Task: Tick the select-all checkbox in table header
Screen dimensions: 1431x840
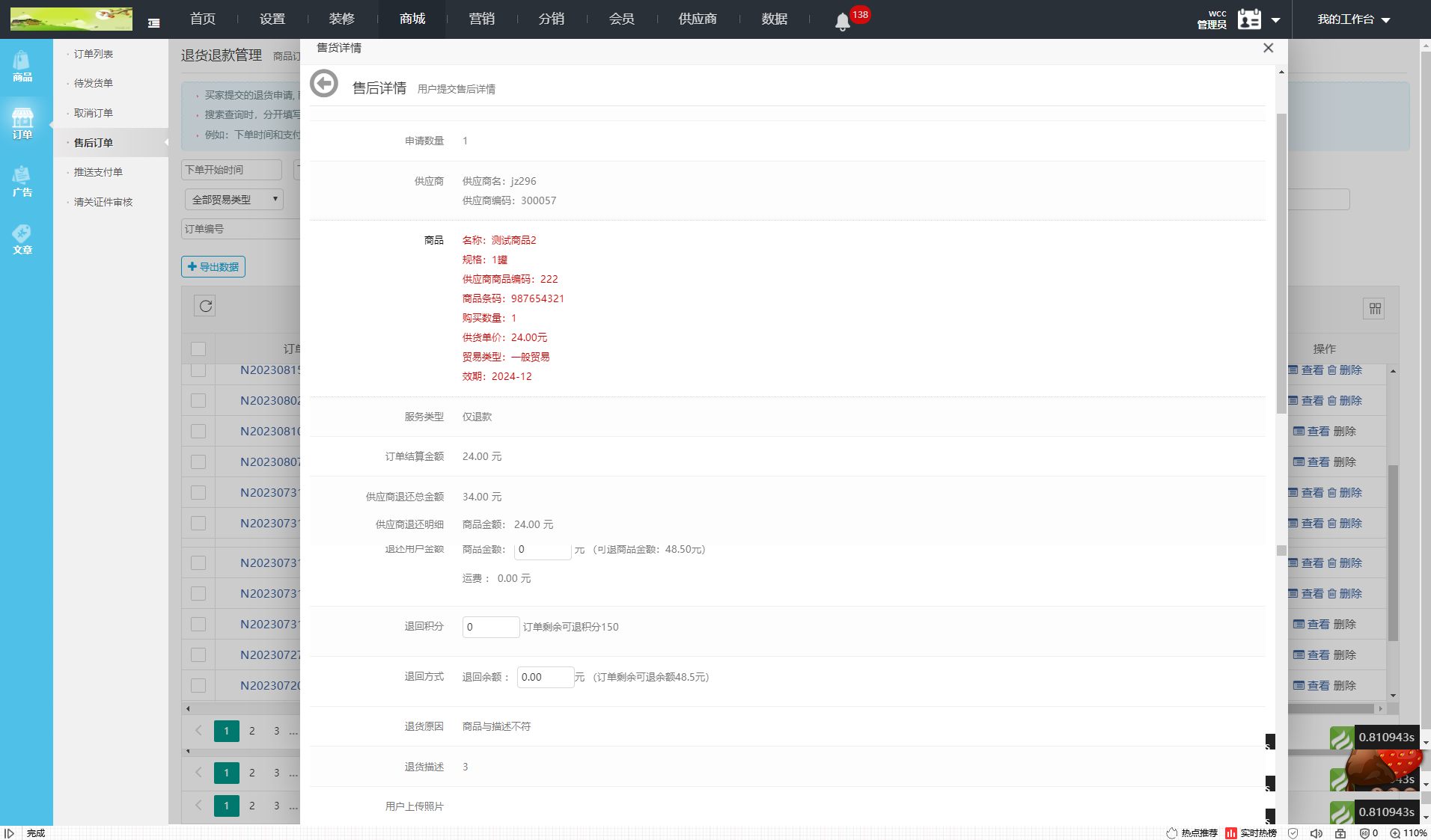Action: tap(198, 349)
